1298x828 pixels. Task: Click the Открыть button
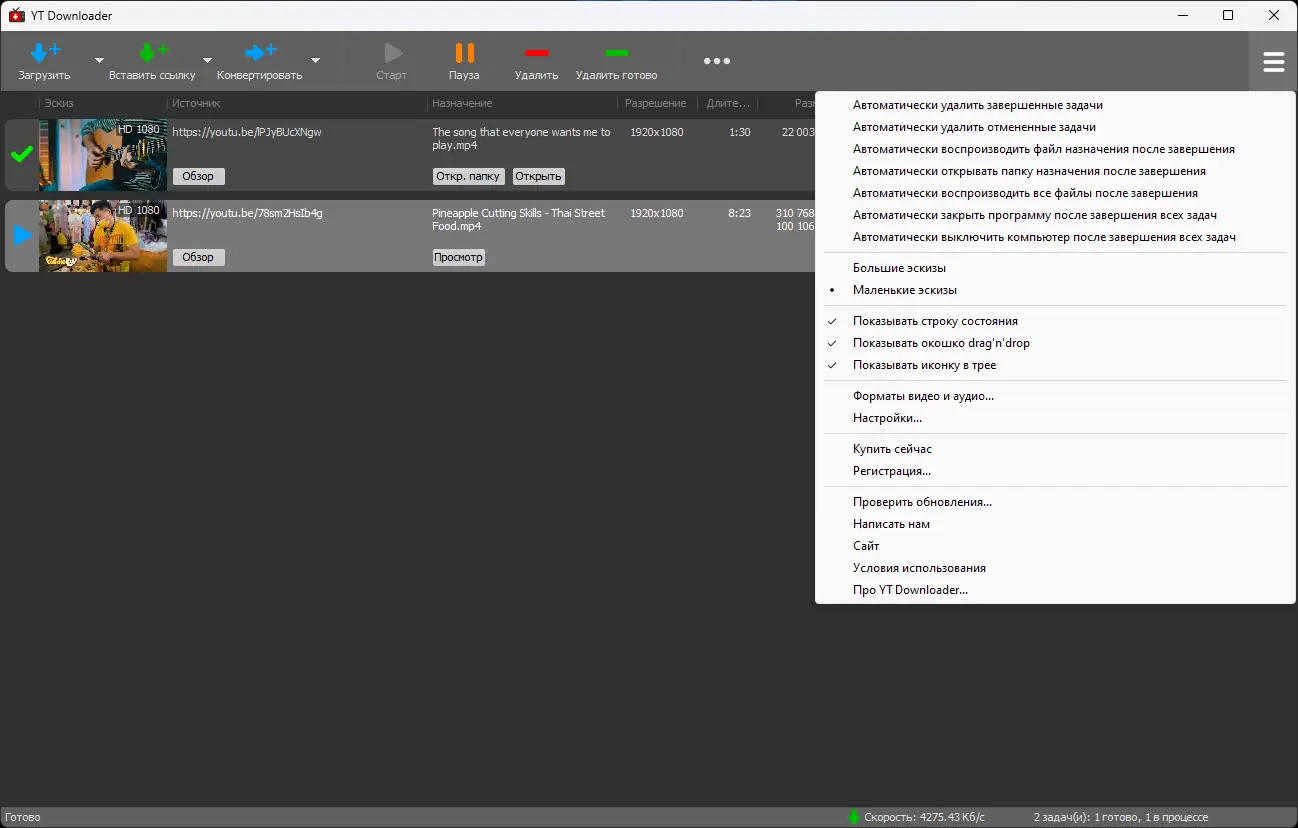click(539, 176)
